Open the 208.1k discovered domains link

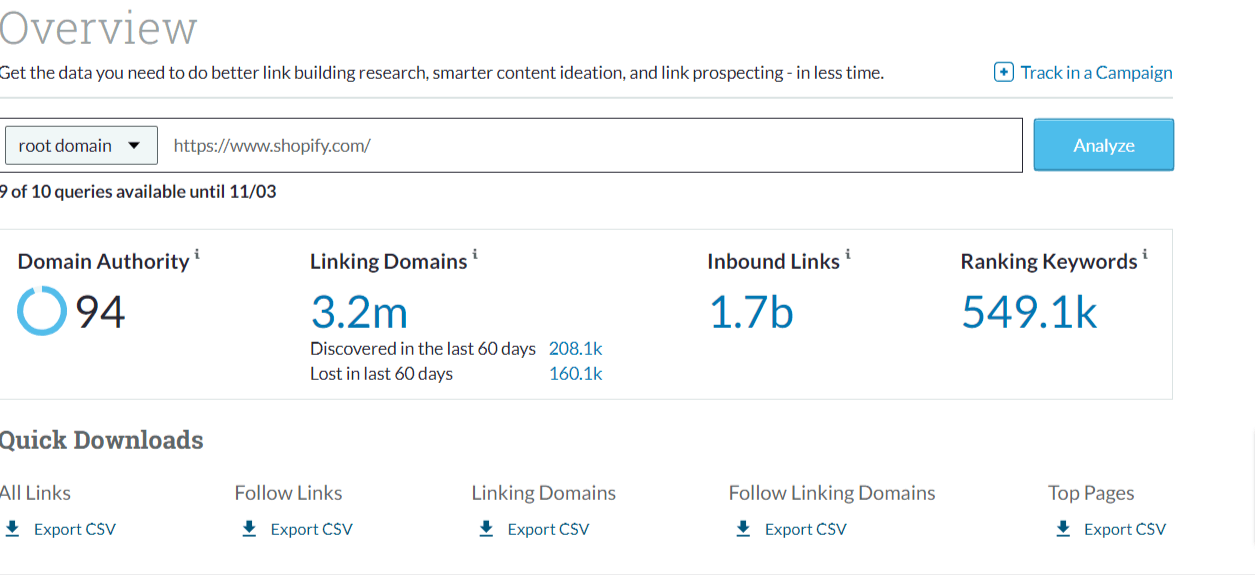[x=575, y=349]
